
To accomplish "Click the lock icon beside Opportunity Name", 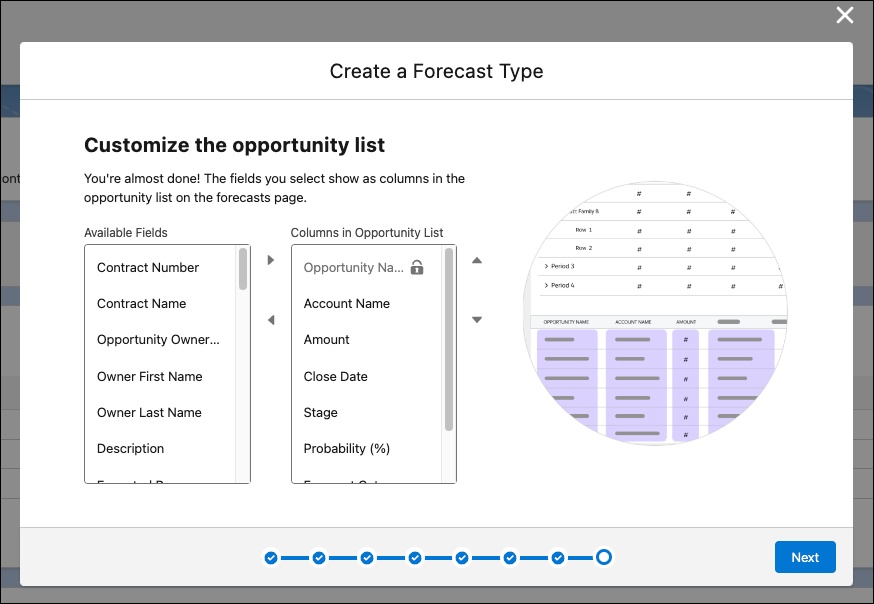I will pyautogui.click(x=417, y=267).
